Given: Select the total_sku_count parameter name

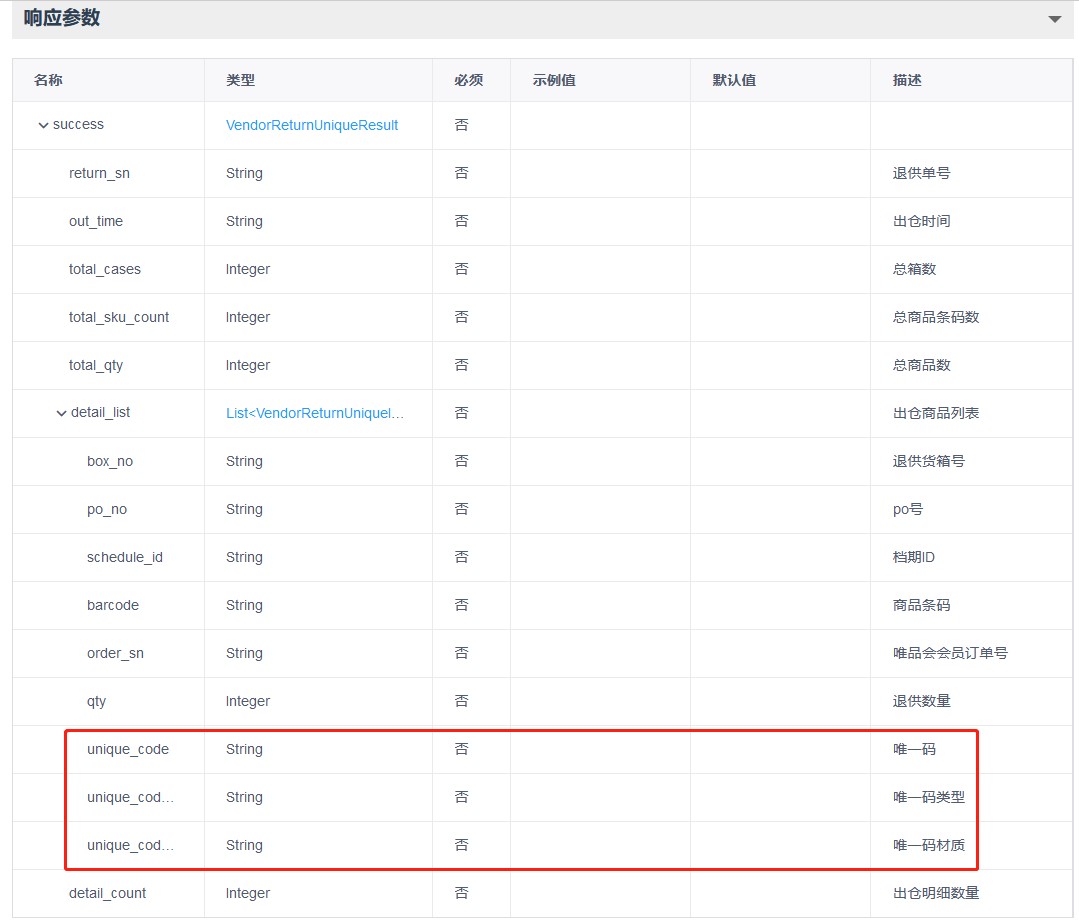Looking at the screenshot, I should point(119,317).
